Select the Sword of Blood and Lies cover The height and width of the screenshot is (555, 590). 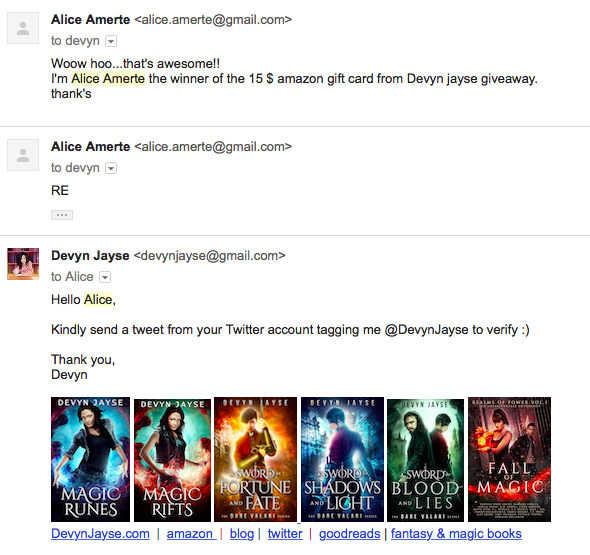pyautogui.click(x=426, y=461)
